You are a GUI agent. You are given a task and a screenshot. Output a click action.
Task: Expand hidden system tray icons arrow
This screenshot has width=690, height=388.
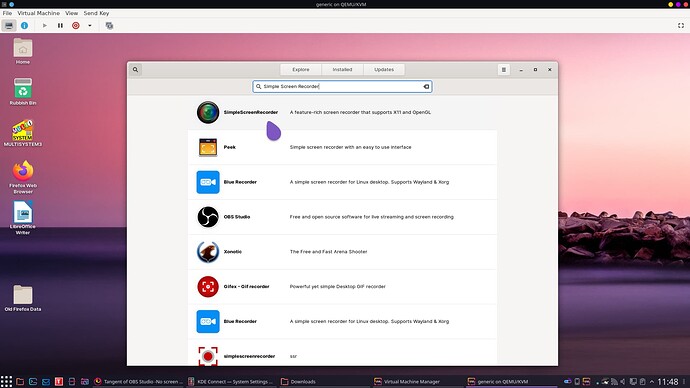652,382
